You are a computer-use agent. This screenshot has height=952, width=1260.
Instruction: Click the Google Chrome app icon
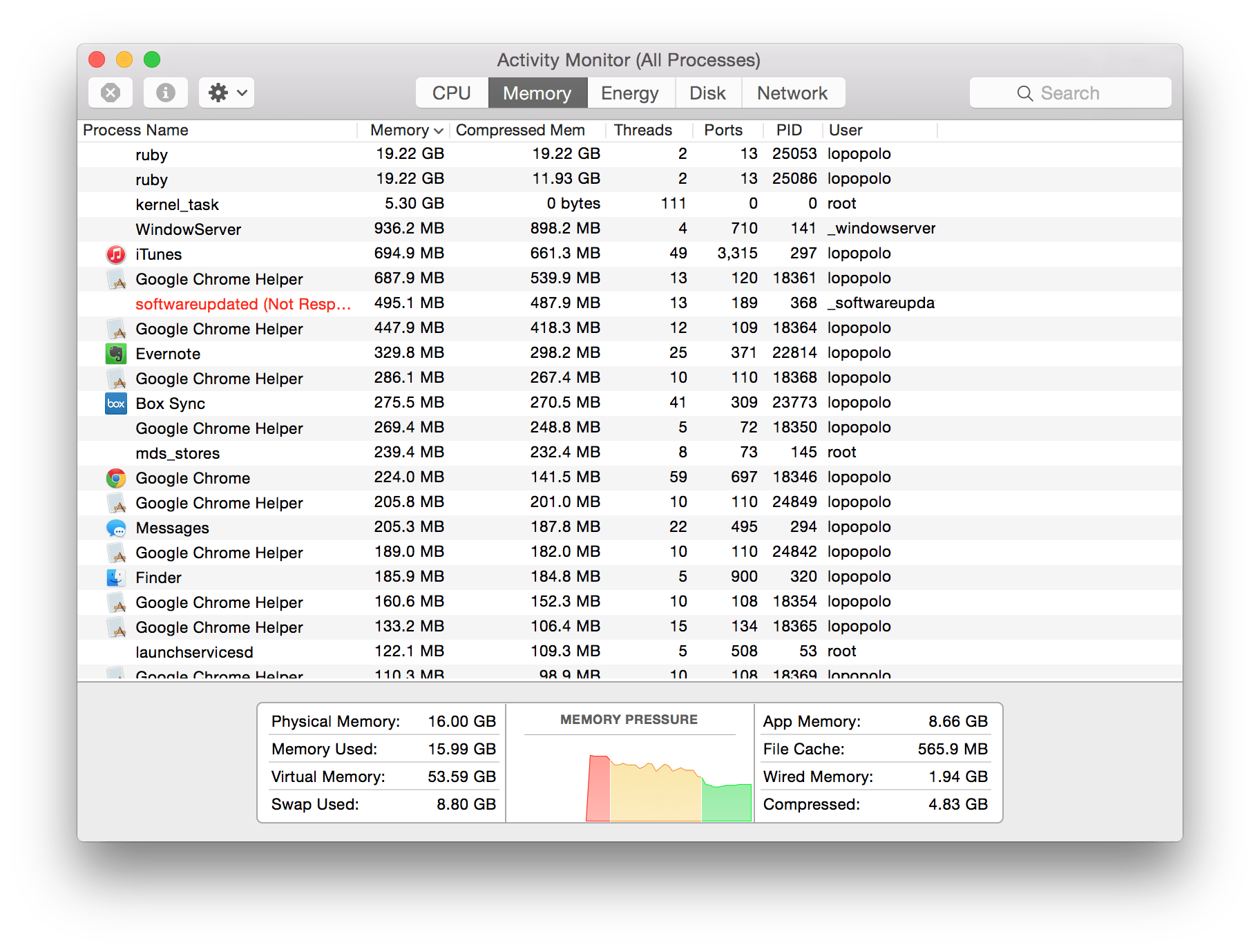tap(116, 478)
